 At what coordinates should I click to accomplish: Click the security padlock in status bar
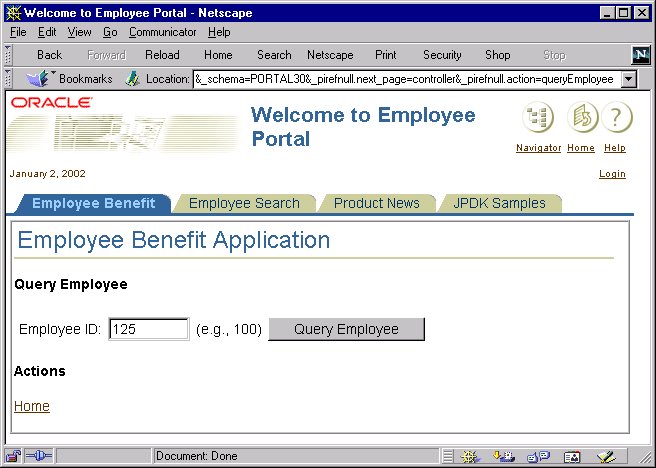click(x=13, y=456)
